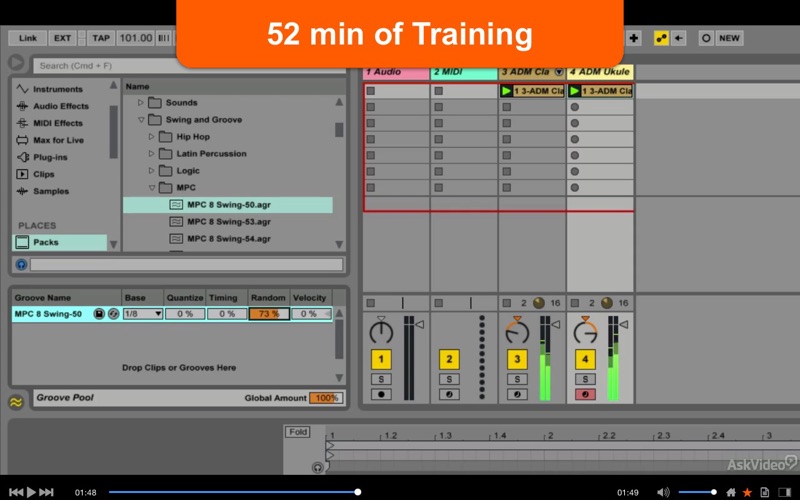Click the track 3 pan knob
The width and height of the screenshot is (800, 500).
517,331
